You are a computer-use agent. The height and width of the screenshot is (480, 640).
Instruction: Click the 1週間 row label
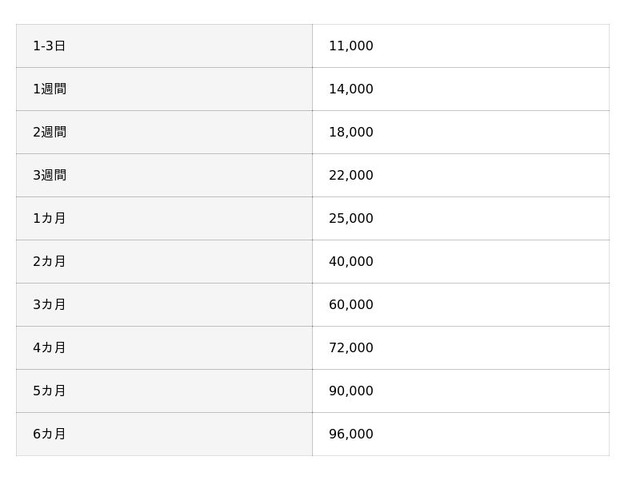[x=50, y=89]
